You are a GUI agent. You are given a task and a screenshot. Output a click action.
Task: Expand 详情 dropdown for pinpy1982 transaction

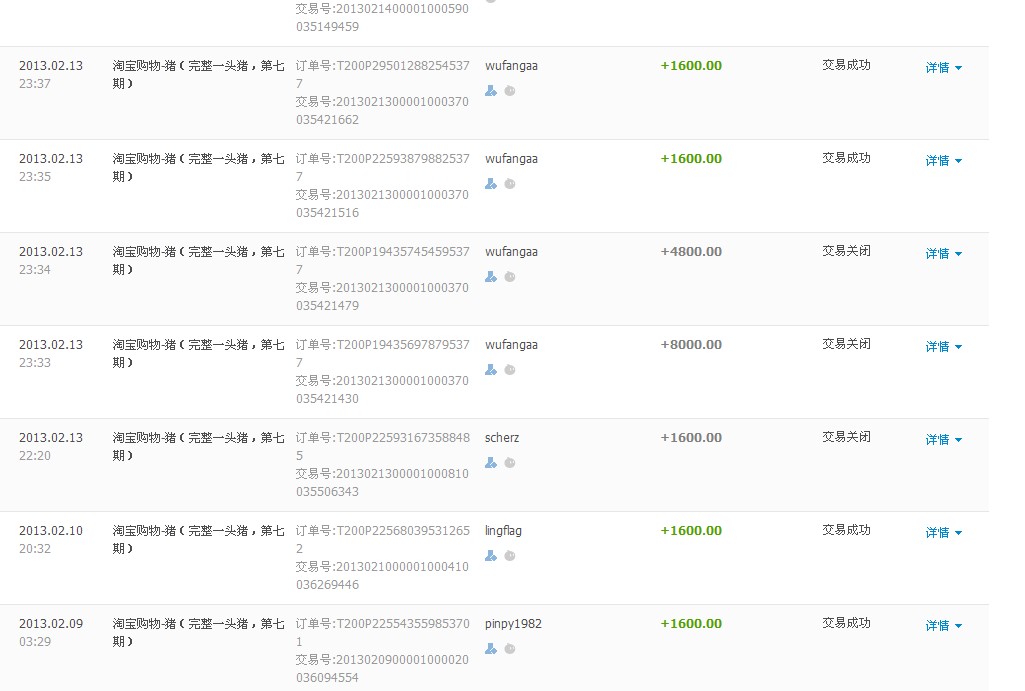tap(943, 626)
